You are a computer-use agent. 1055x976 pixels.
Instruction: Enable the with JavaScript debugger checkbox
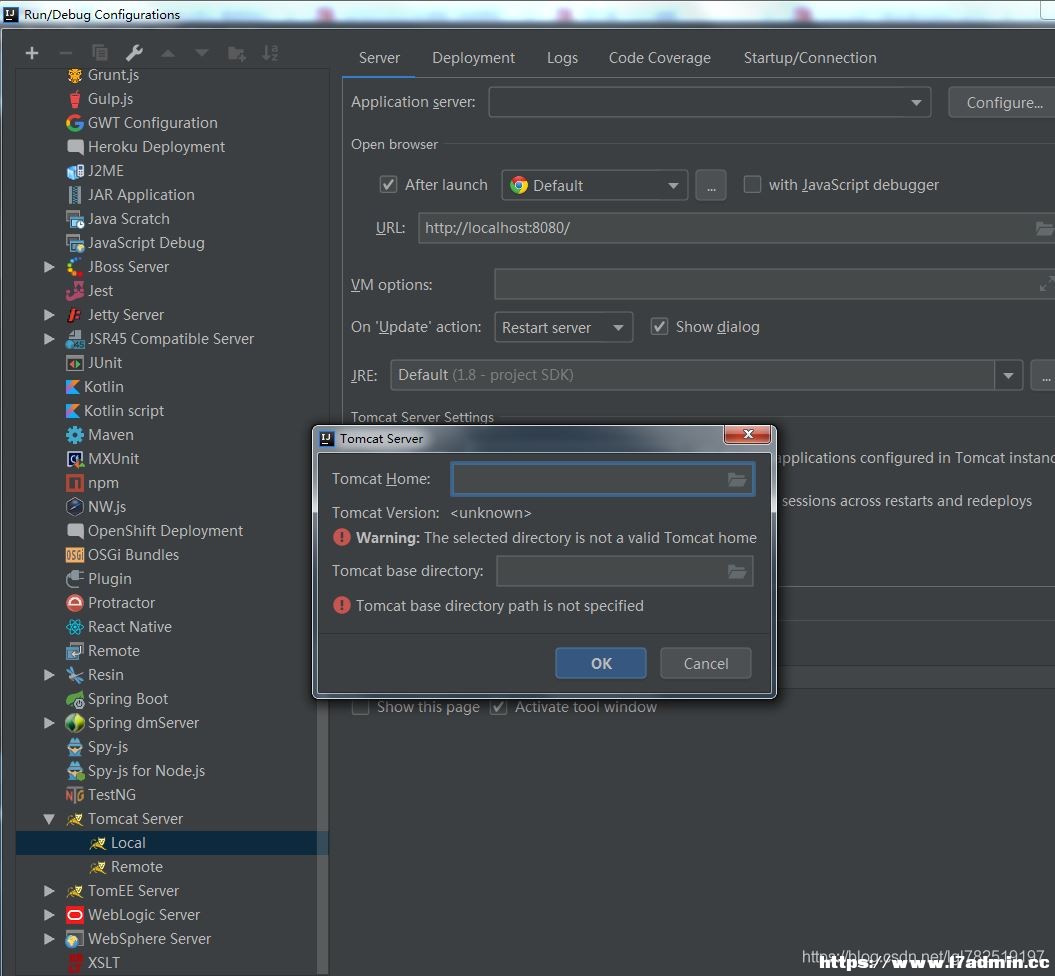click(x=752, y=184)
